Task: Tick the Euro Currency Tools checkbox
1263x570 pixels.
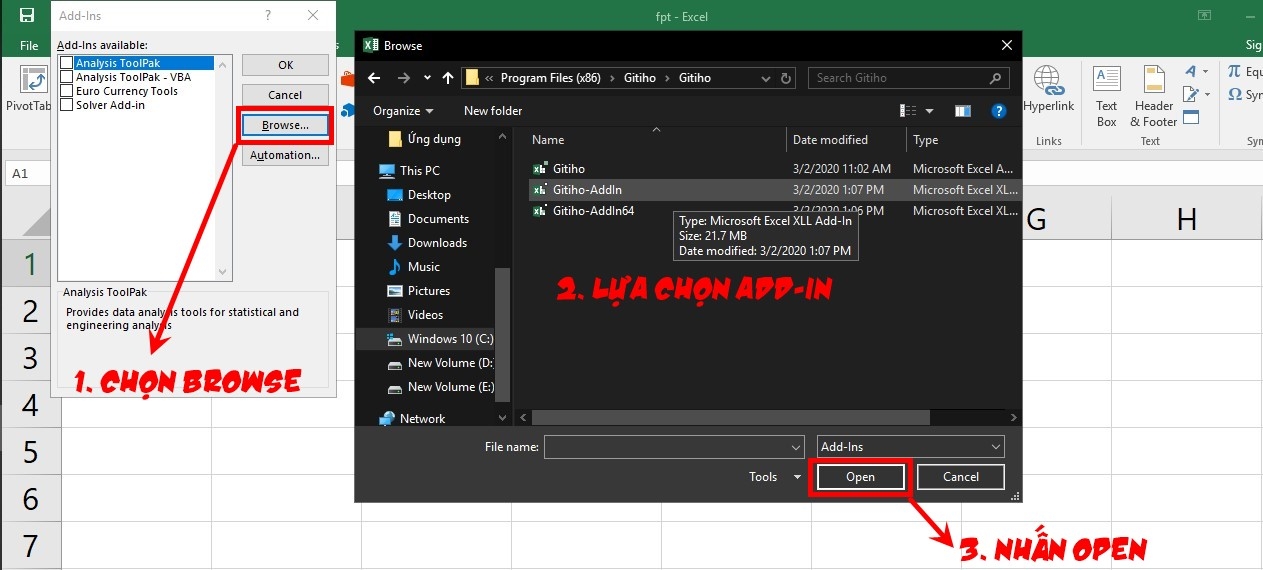Action: click(x=67, y=91)
